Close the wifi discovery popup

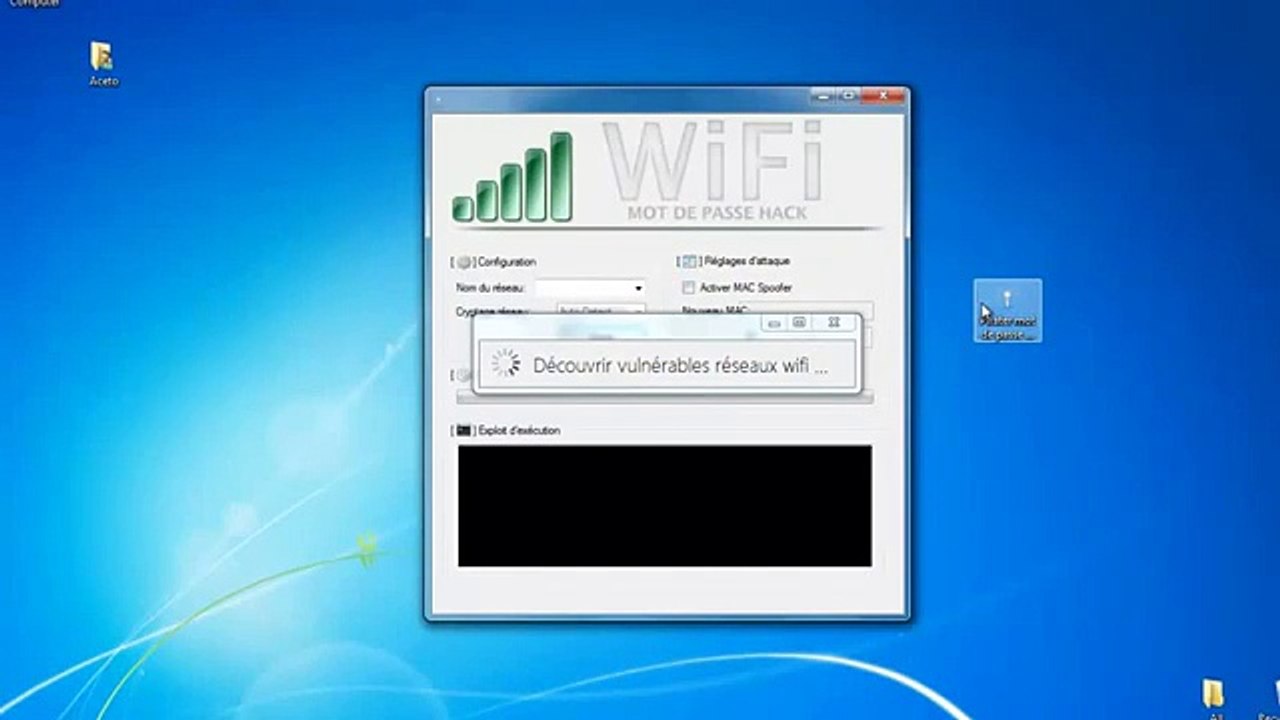(x=833, y=323)
